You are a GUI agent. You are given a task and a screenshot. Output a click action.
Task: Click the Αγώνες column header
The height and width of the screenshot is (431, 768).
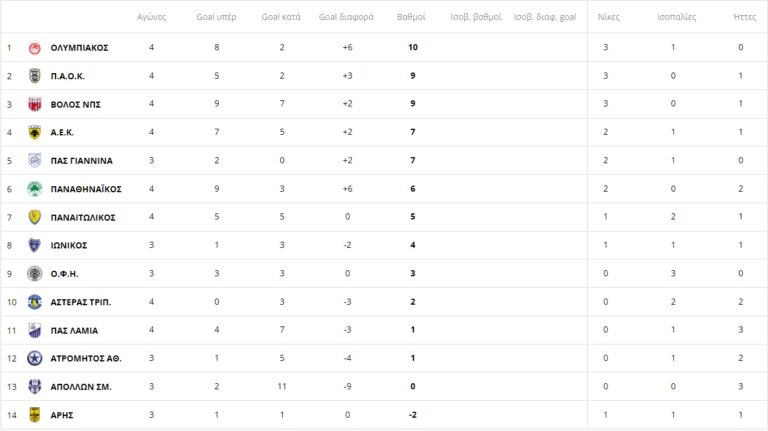click(x=152, y=18)
